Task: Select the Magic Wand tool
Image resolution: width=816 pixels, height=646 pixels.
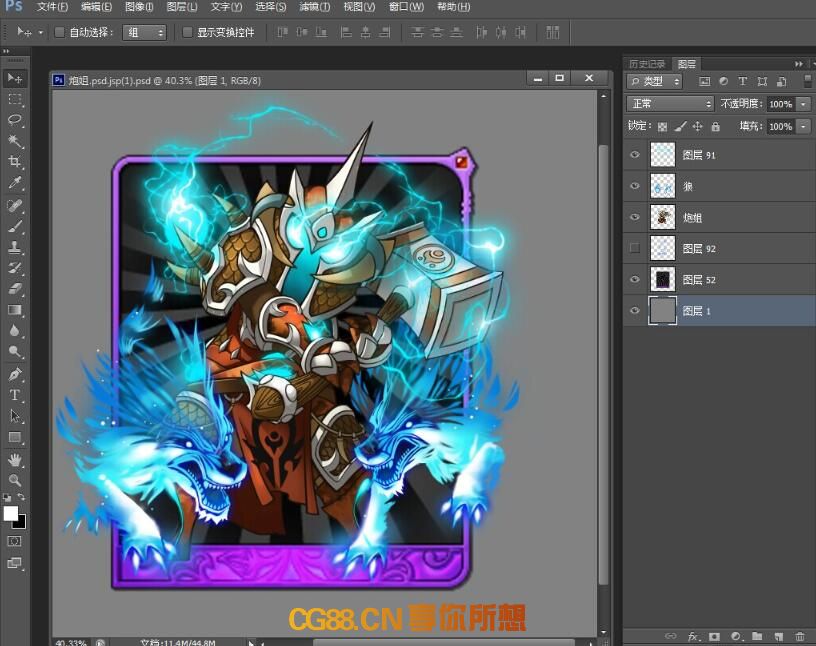Action: (15, 141)
